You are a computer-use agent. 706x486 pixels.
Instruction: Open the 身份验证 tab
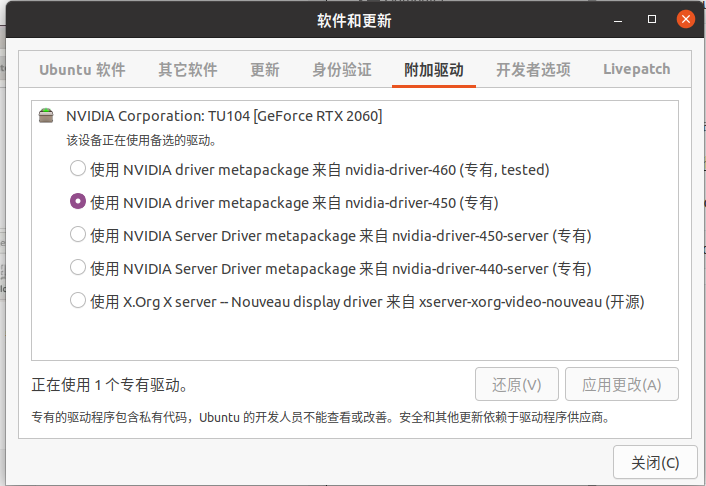pyautogui.click(x=342, y=70)
